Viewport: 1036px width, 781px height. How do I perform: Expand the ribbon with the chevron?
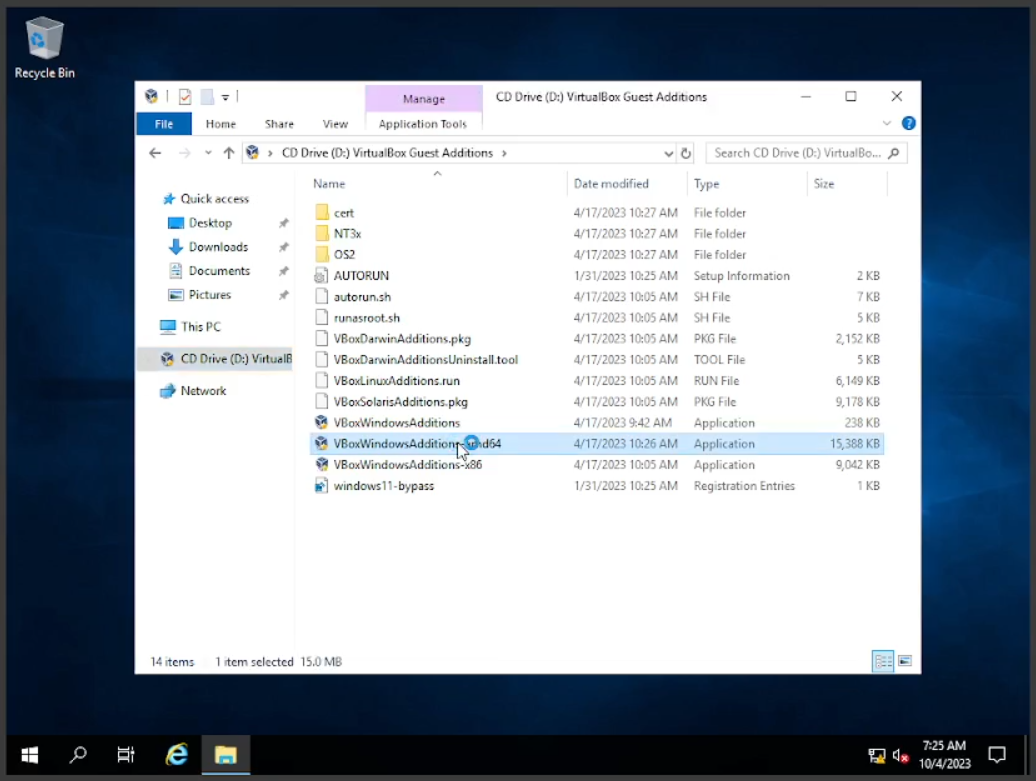click(x=886, y=123)
